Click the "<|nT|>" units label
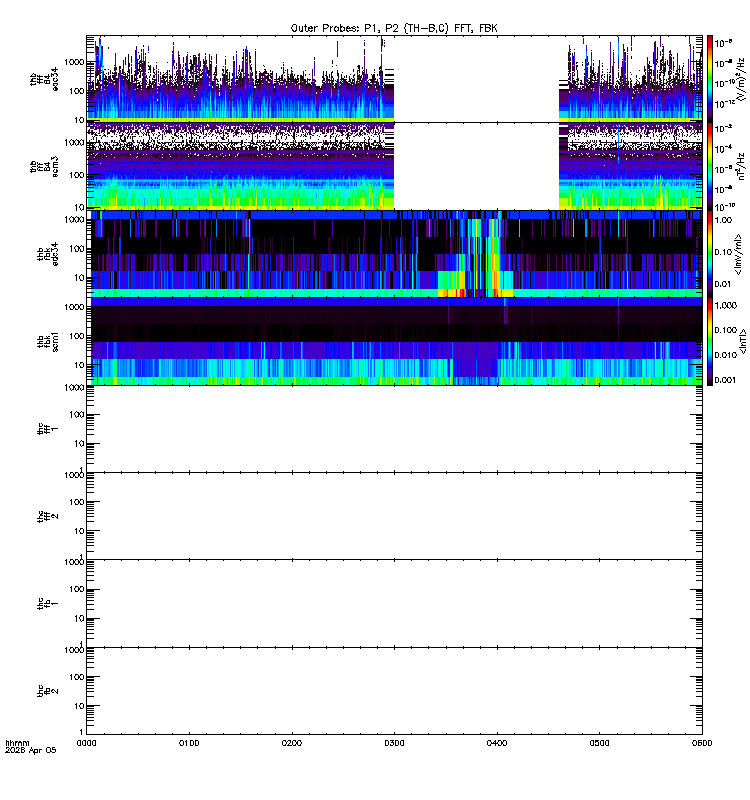Screen dimensions: 750x800 point(743,341)
